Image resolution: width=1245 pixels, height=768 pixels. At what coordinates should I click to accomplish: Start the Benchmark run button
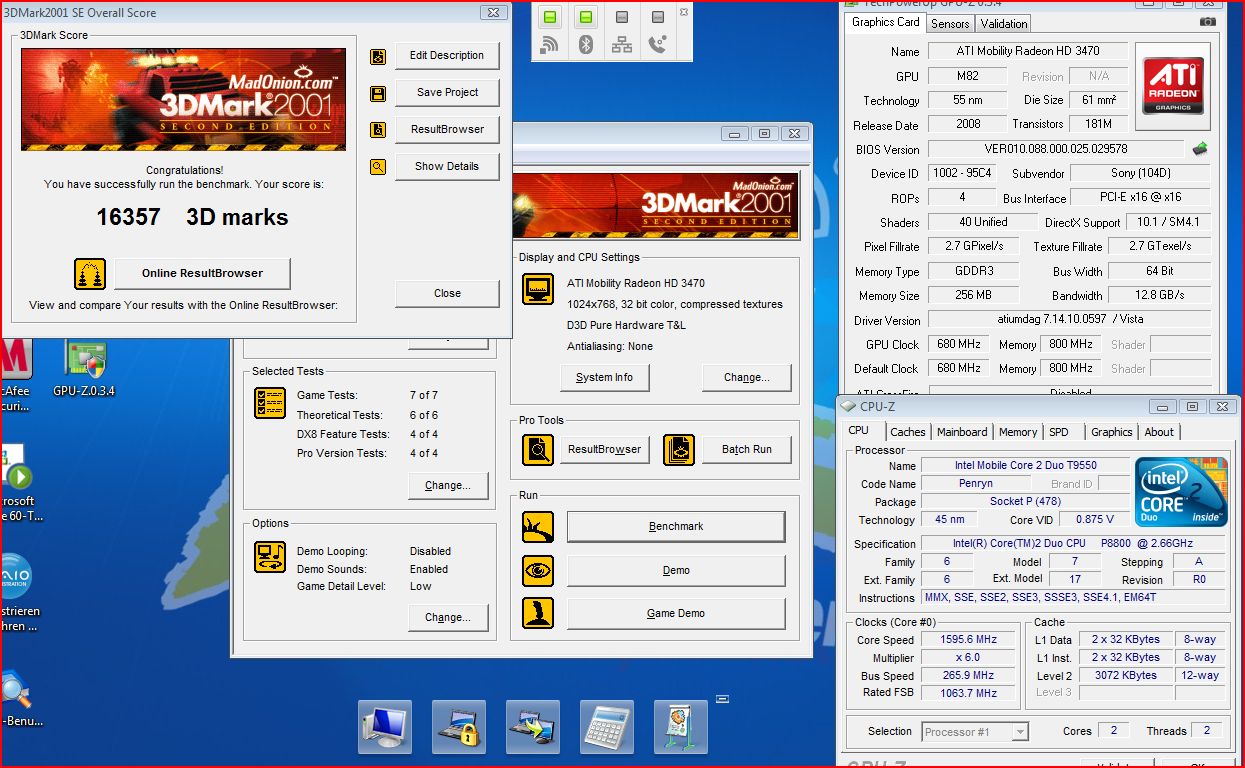pos(676,527)
